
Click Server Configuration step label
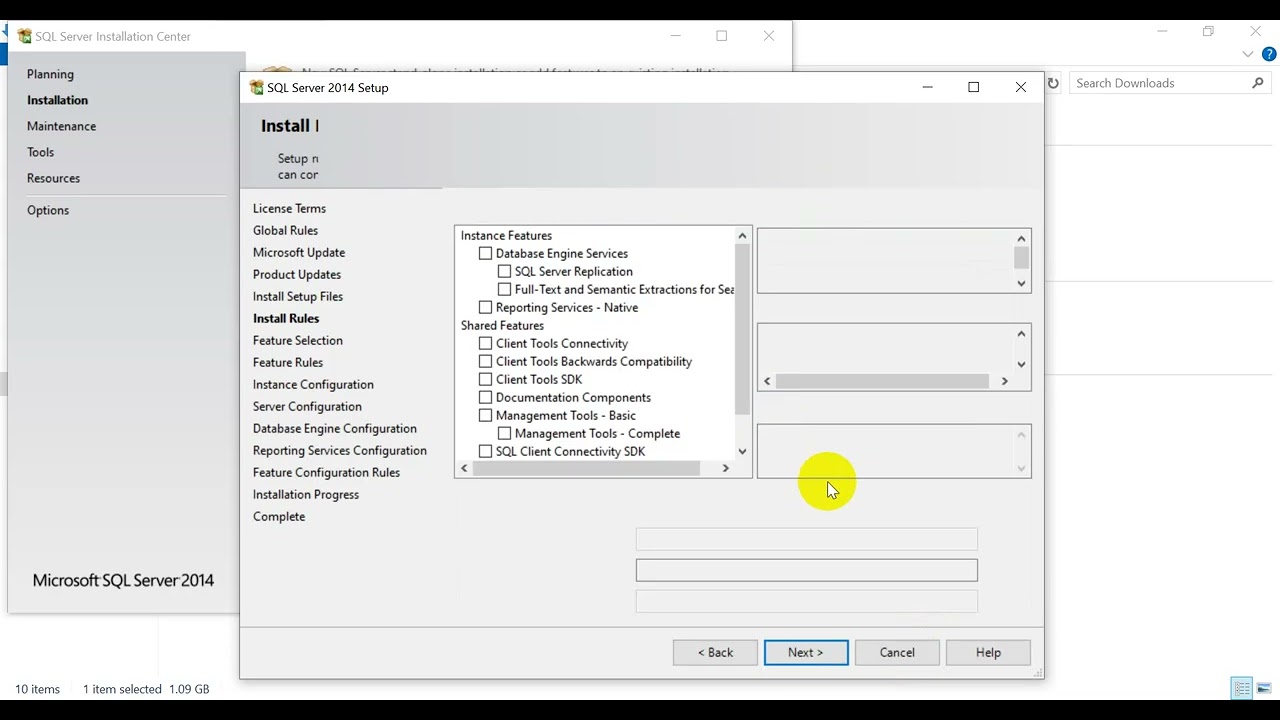click(307, 407)
